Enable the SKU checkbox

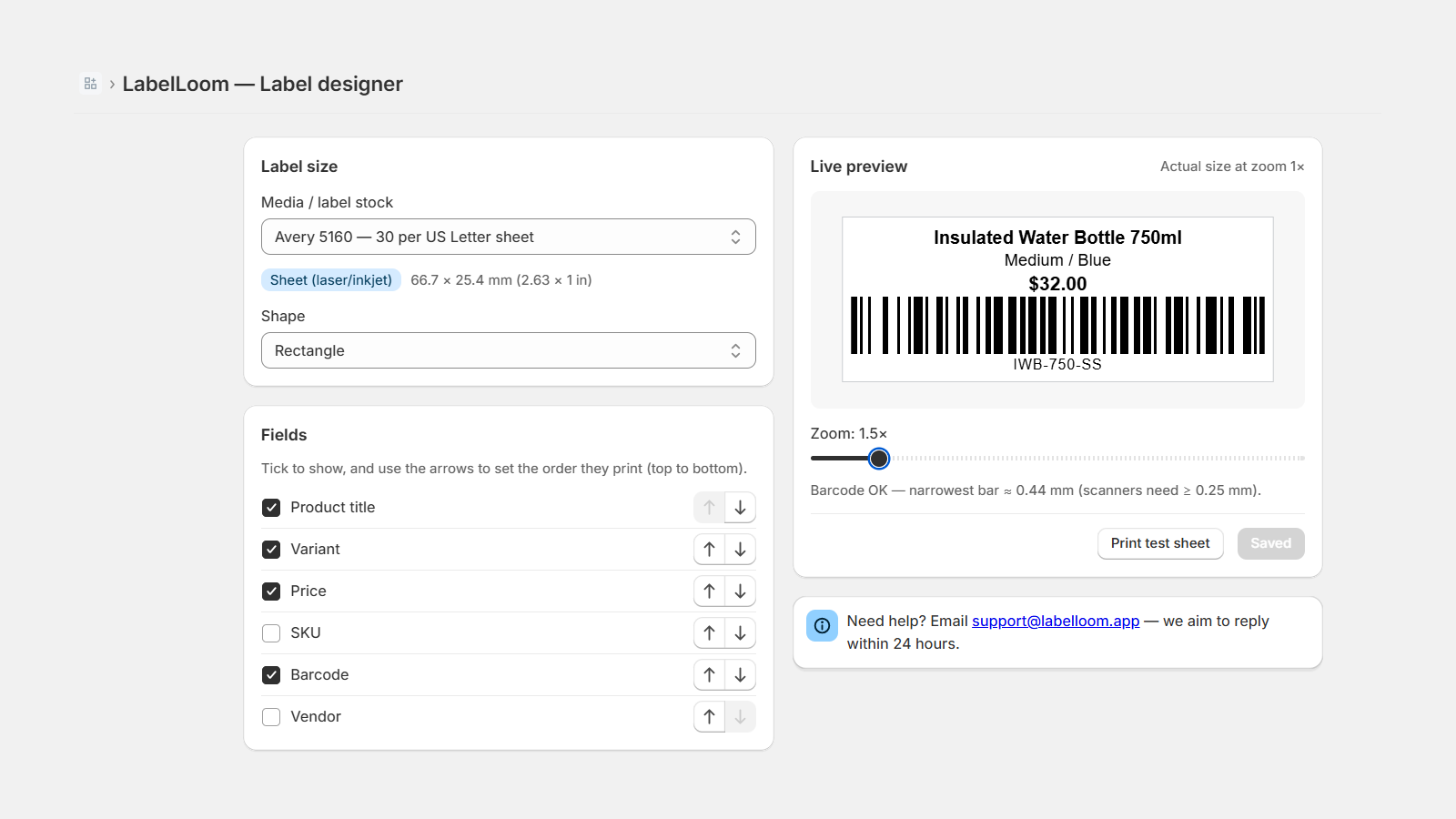point(271,633)
